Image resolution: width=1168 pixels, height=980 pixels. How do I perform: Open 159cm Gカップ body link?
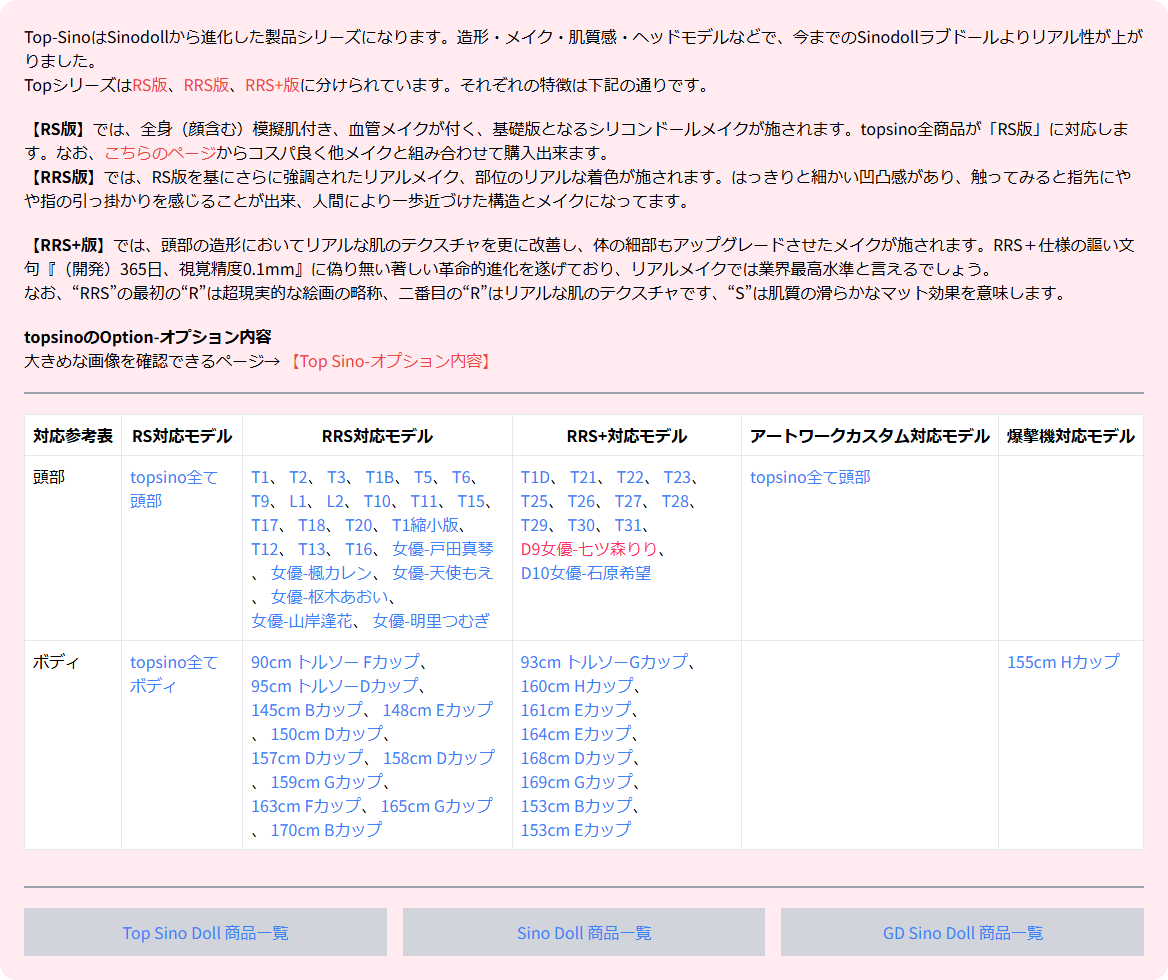pyautogui.click(x=326, y=782)
